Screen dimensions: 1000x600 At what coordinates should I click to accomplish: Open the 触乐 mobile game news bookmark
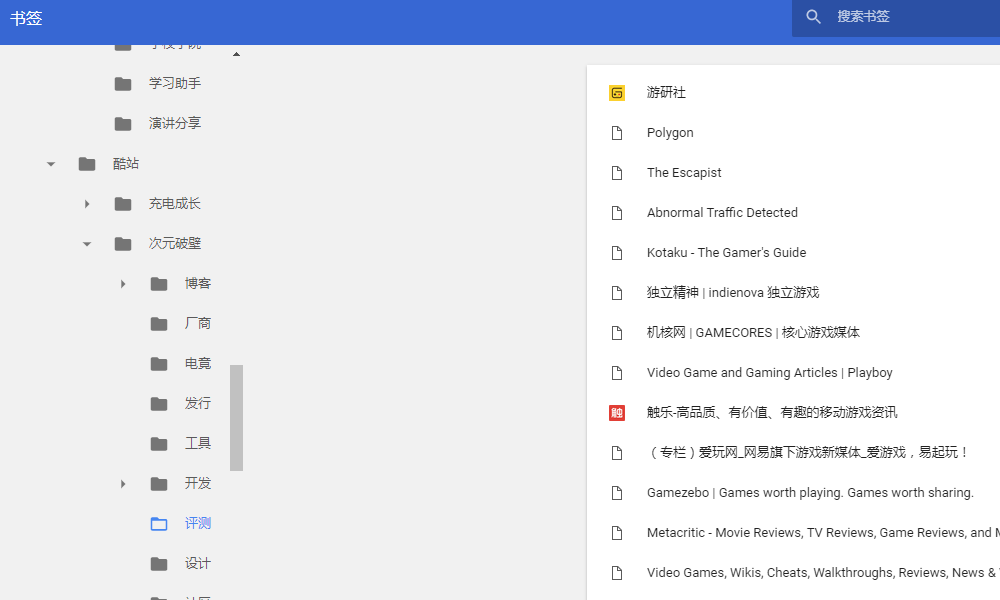(772, 413)
